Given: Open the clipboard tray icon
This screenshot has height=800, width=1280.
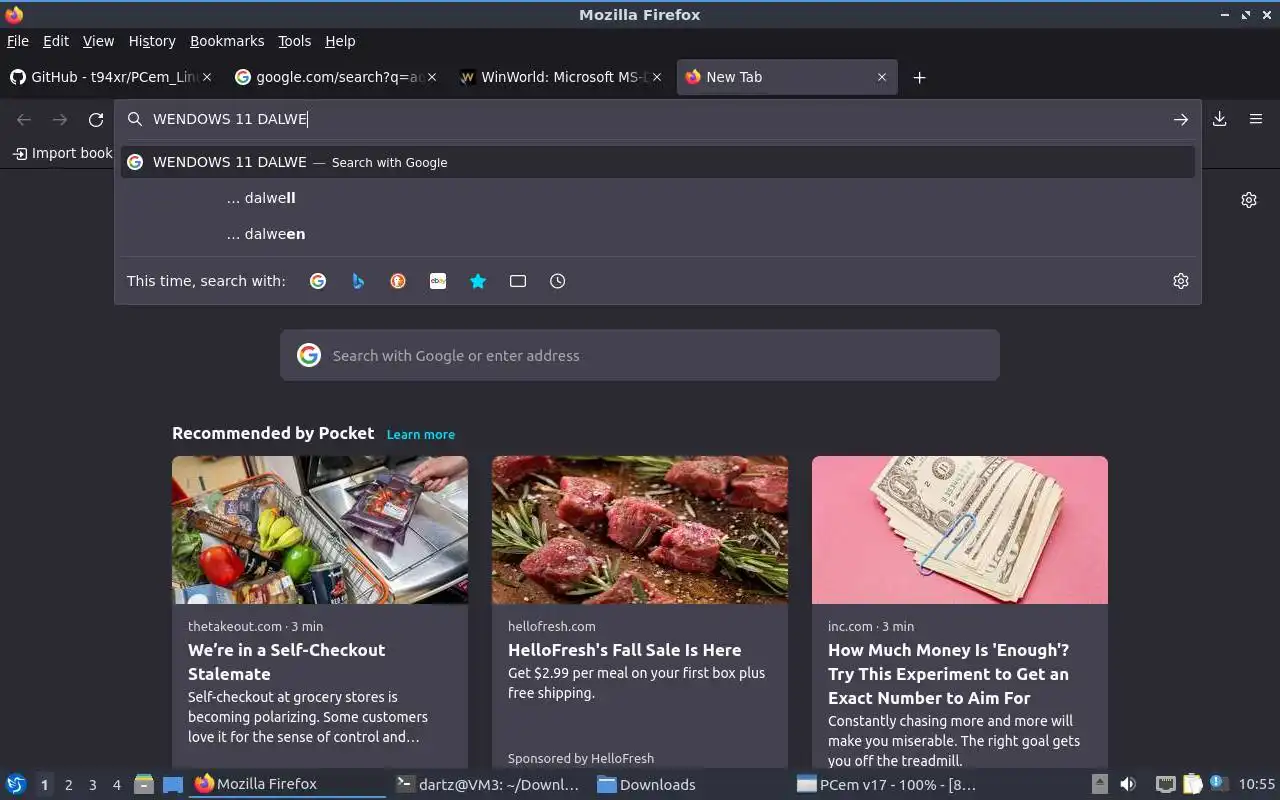Looking at the screenshot, I should point(1192,784).
